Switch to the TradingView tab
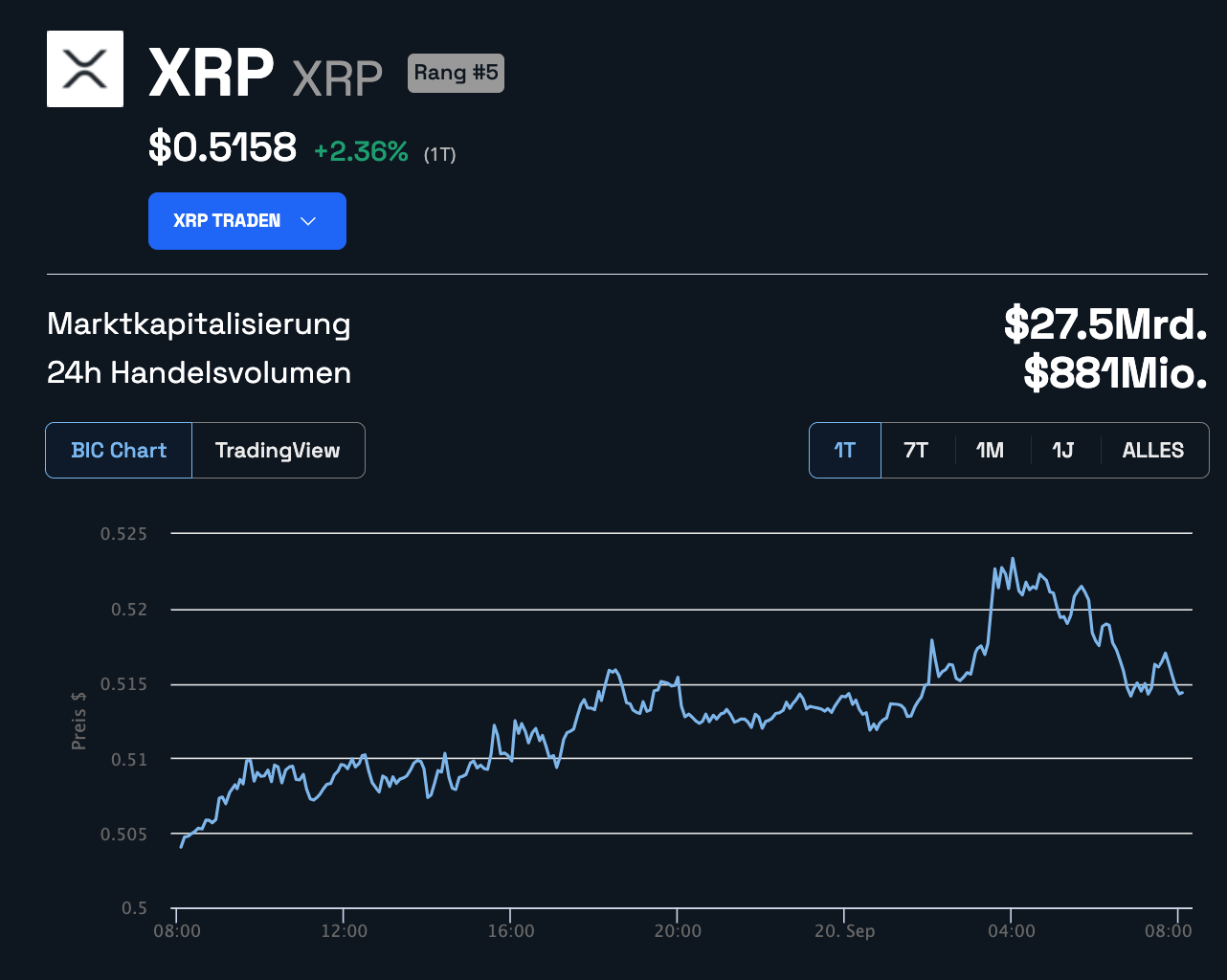Viewport: 1227px width, 980px height. click(278, 450)
